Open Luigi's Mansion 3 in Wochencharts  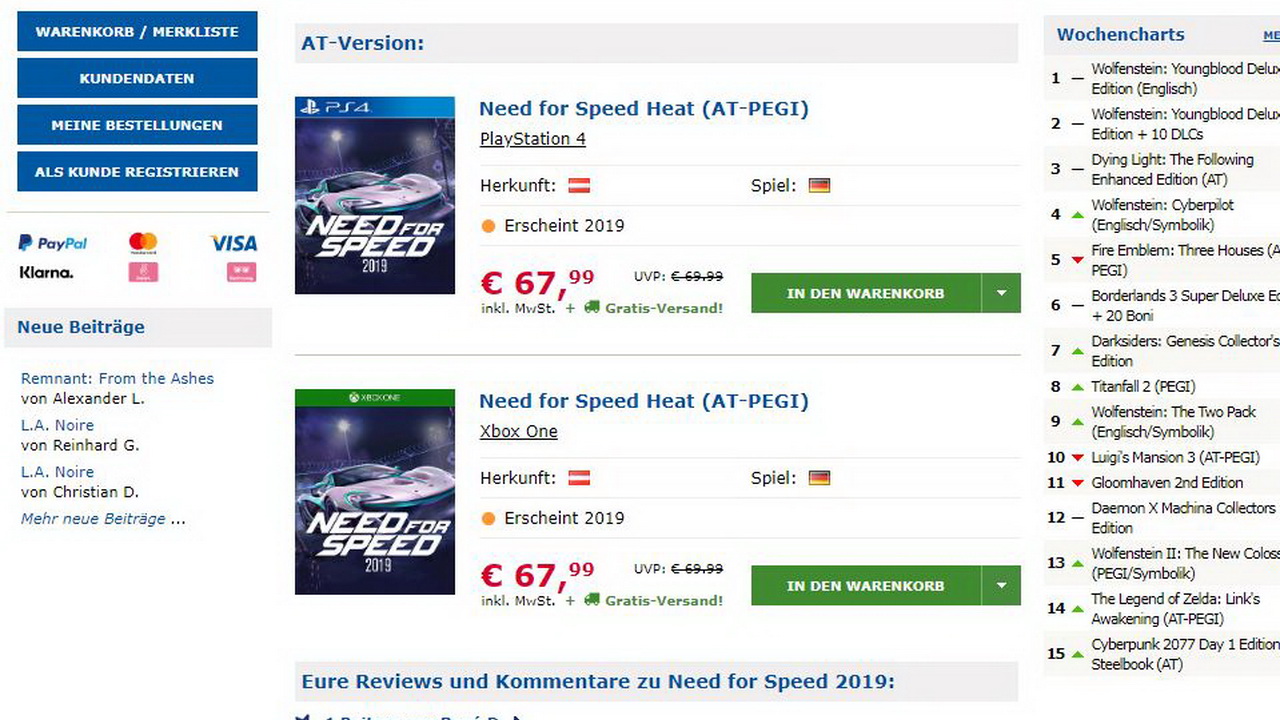point(1174,457)
